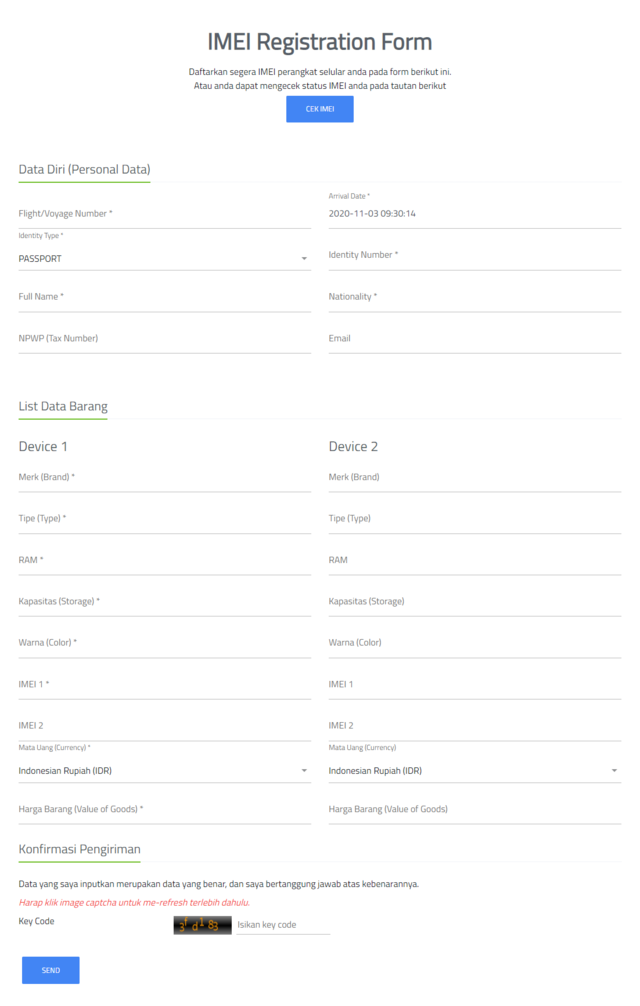Select the Flight/Voyage Number field
The height and width of the screenshot is (1006, 640).
(x=165, y=214)
